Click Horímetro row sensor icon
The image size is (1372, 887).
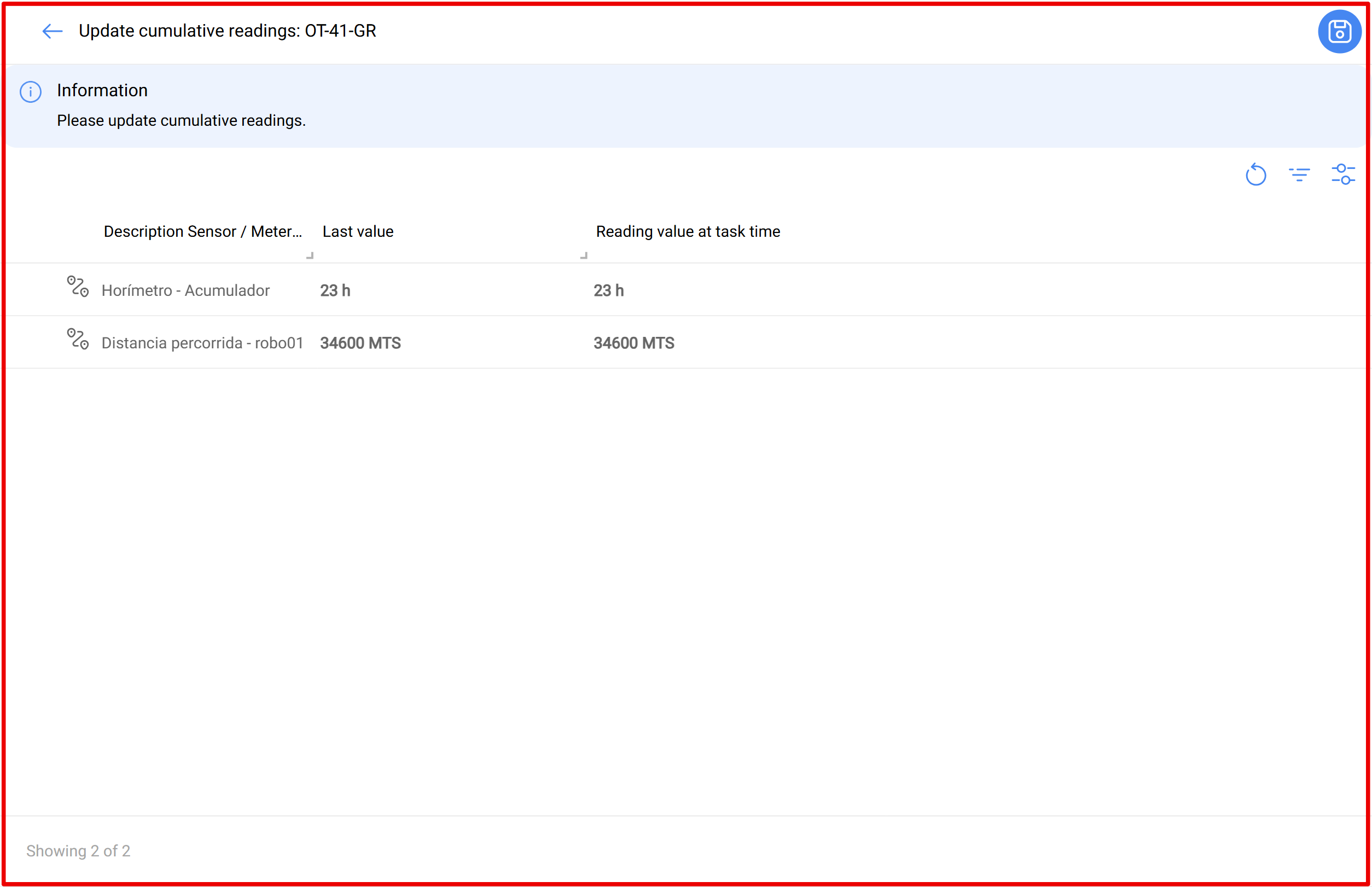click(78, 286)
